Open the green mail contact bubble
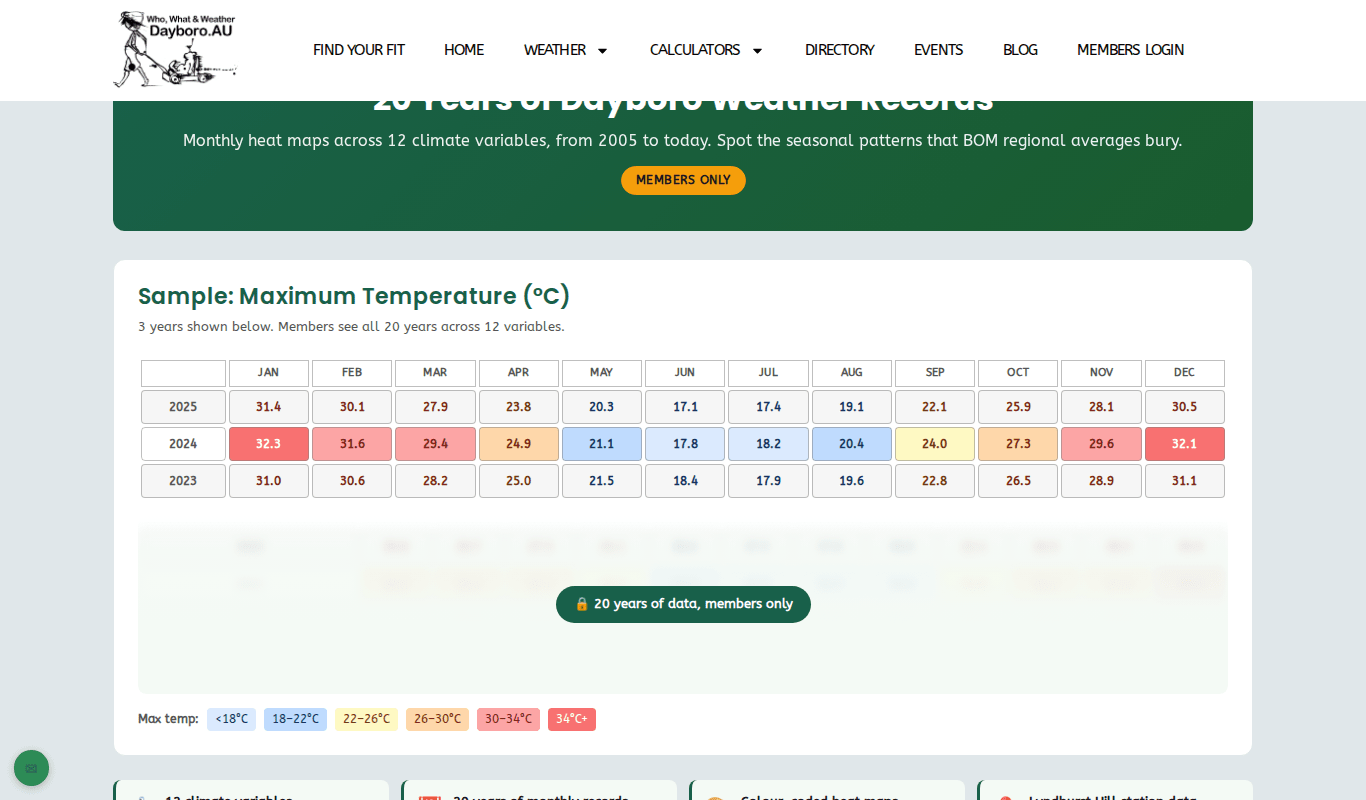This screenshot has height=800, width=1366. click(31, 768)
